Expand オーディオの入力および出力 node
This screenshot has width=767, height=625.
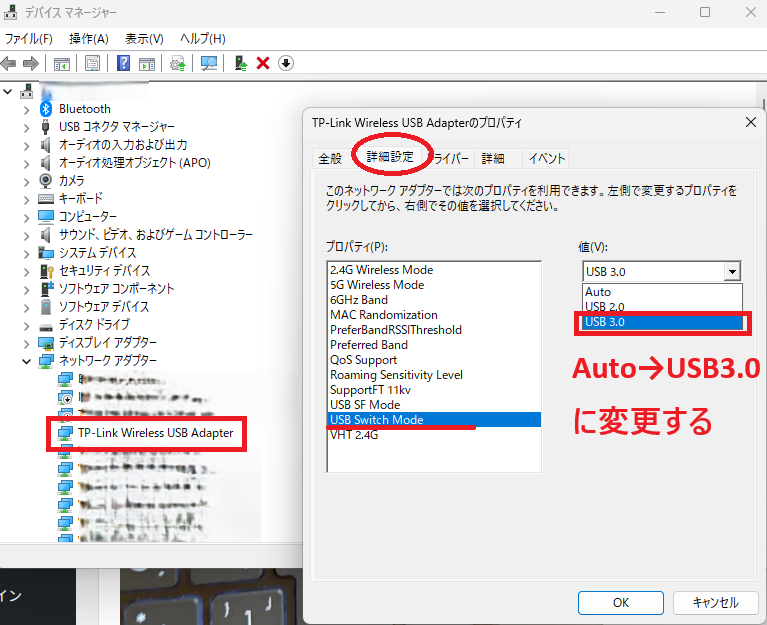26,146
